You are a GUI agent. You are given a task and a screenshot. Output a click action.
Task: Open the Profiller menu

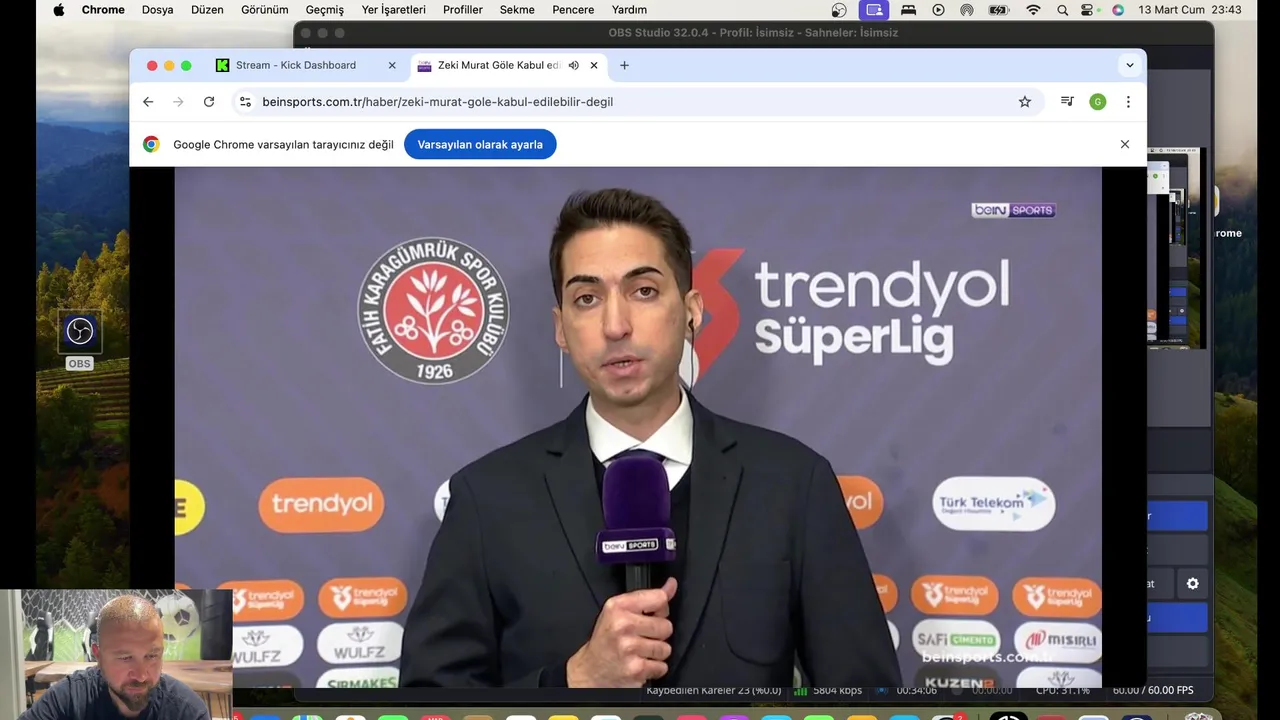coord(463,10)
